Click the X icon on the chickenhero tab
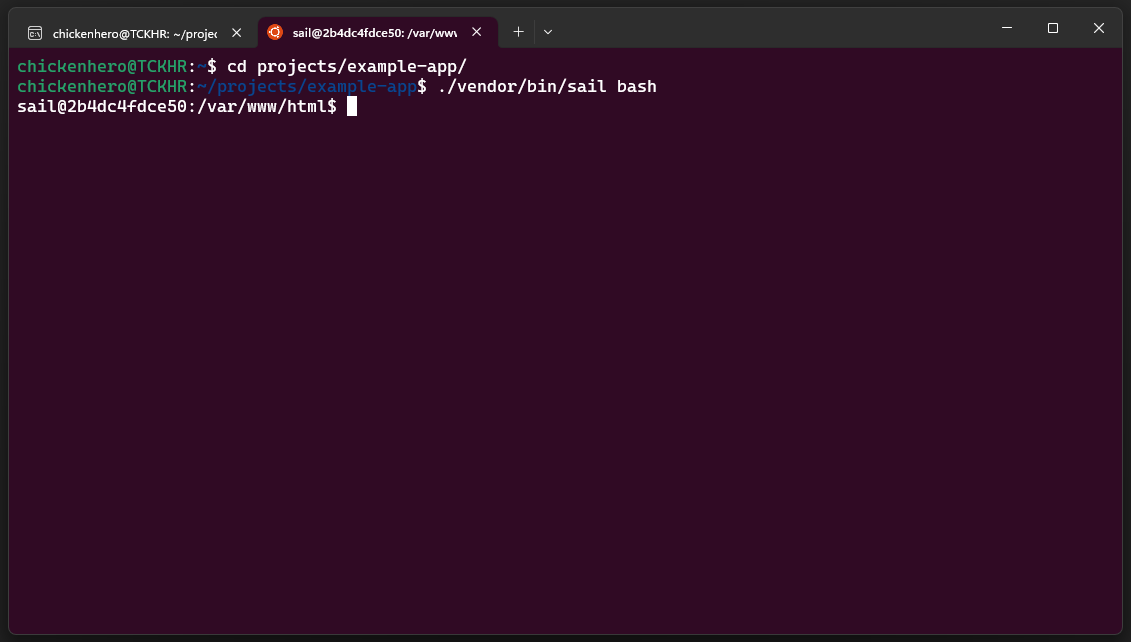Image resolution: width=1131 pixels, height=642 pixels. [x=236, y=32]
